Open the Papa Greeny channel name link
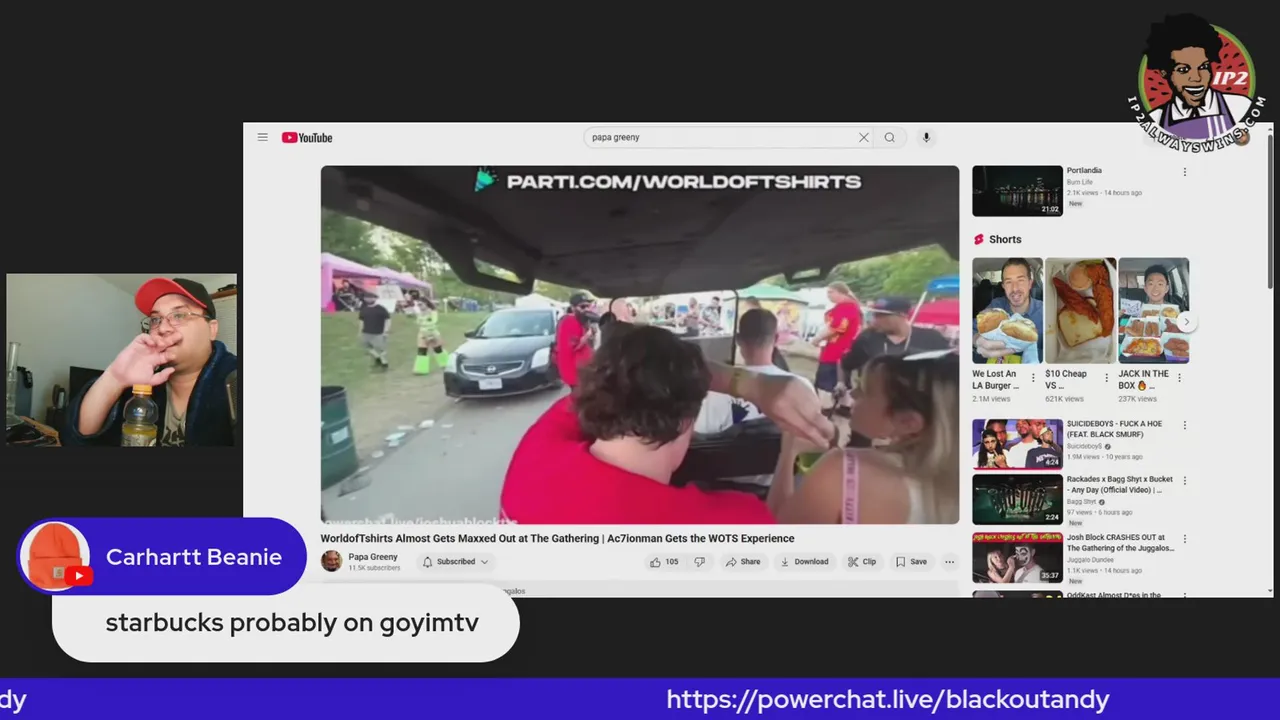 372,557
